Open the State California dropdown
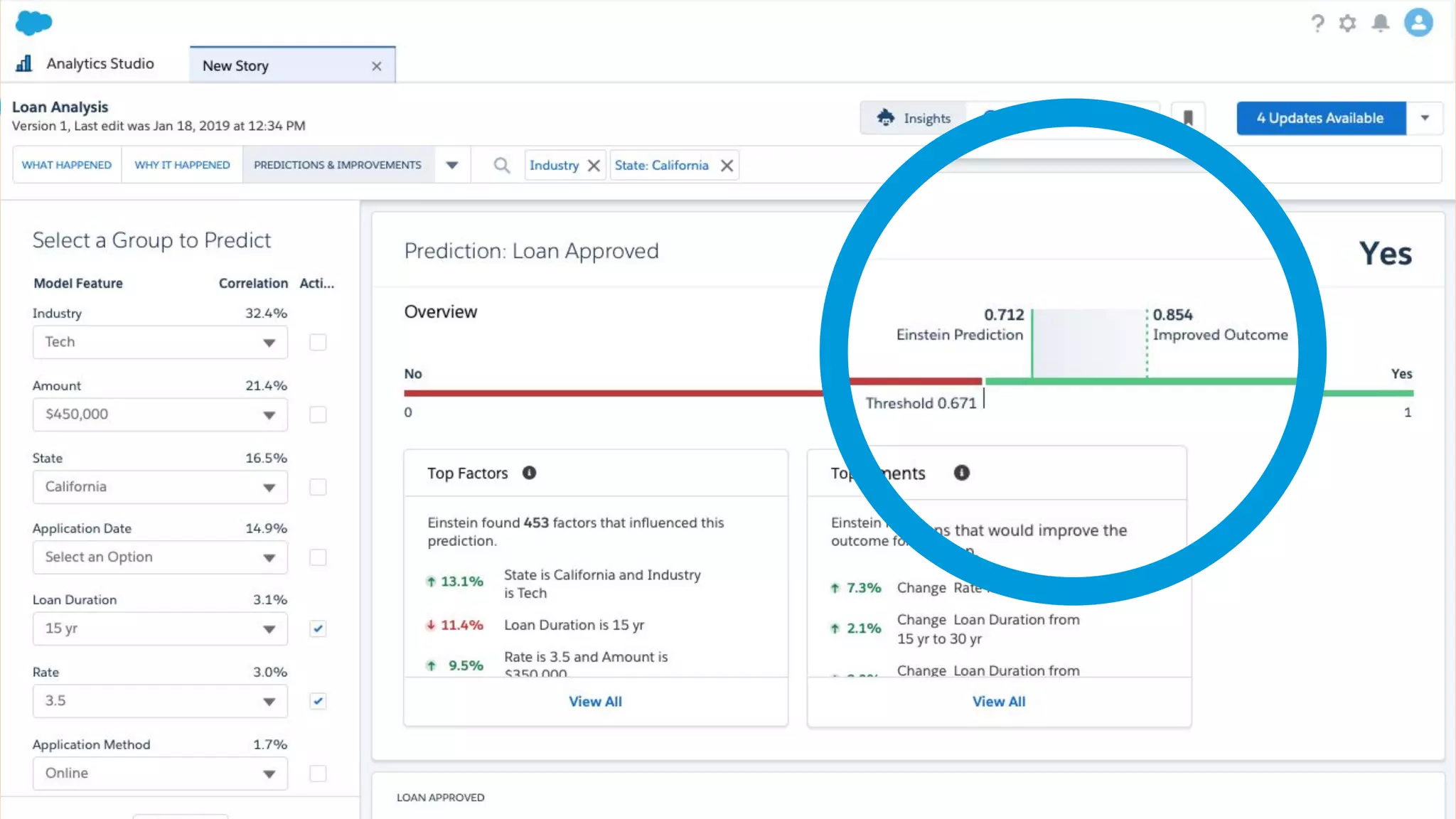Image resolution: width=1456 pixels, height=819 pixels. [x=160, y=487]
